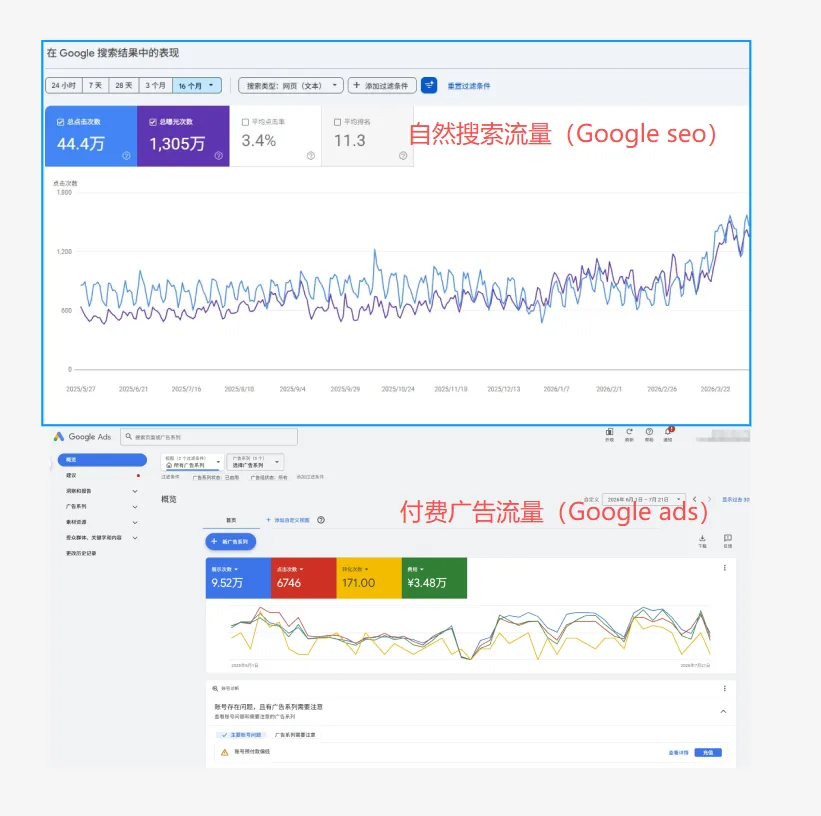Toggle the total impressions checkbox on the 1,305万 card
Image resolution: width=821 pixels, height=816 pixels.
(x=152, y=122)
